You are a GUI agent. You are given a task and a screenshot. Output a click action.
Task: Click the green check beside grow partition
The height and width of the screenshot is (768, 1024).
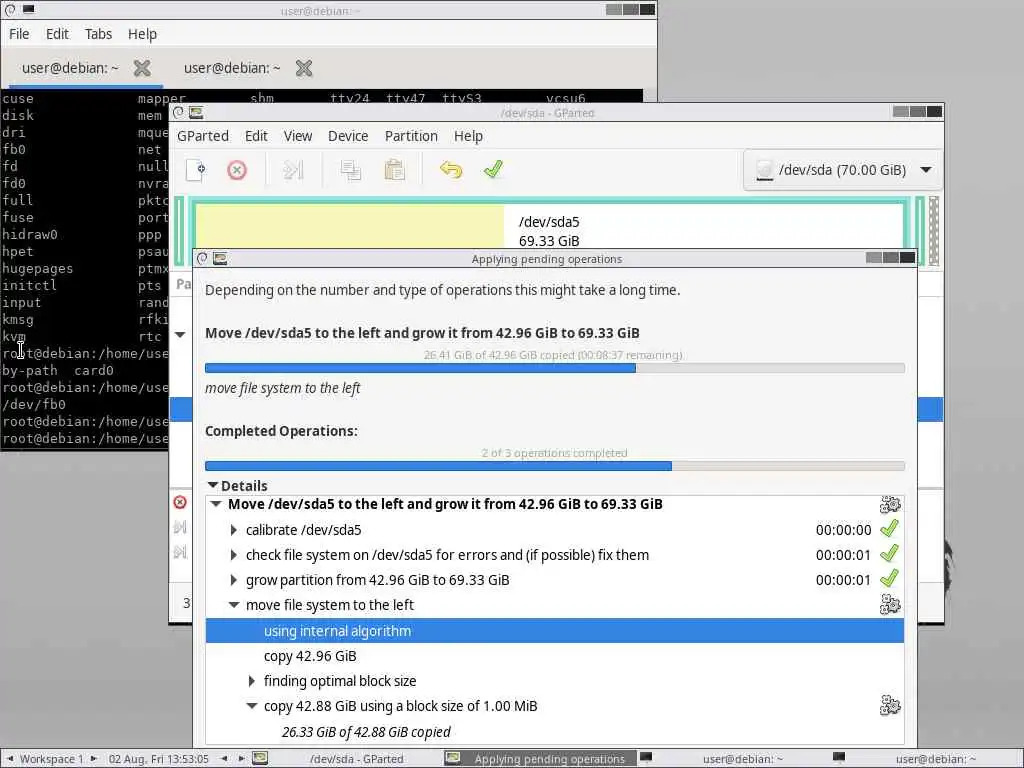point(889,579)
